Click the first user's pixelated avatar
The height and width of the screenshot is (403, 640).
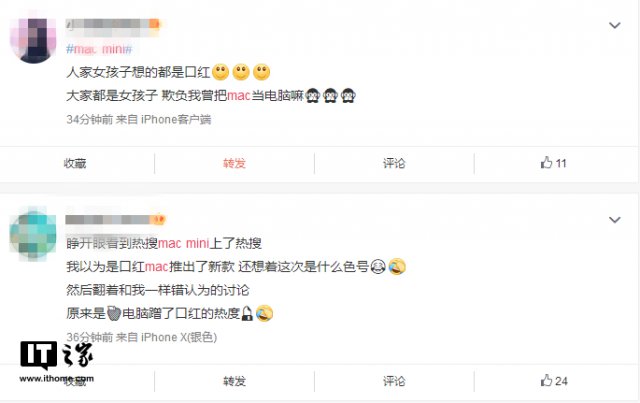coord(33,40)
